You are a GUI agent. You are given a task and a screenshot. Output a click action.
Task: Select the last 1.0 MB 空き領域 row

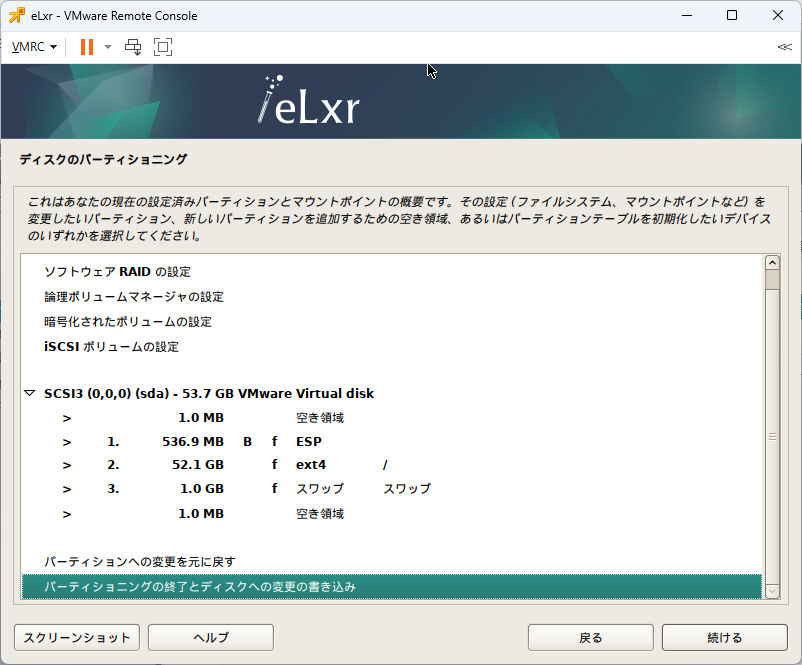(x=392, y=514)
